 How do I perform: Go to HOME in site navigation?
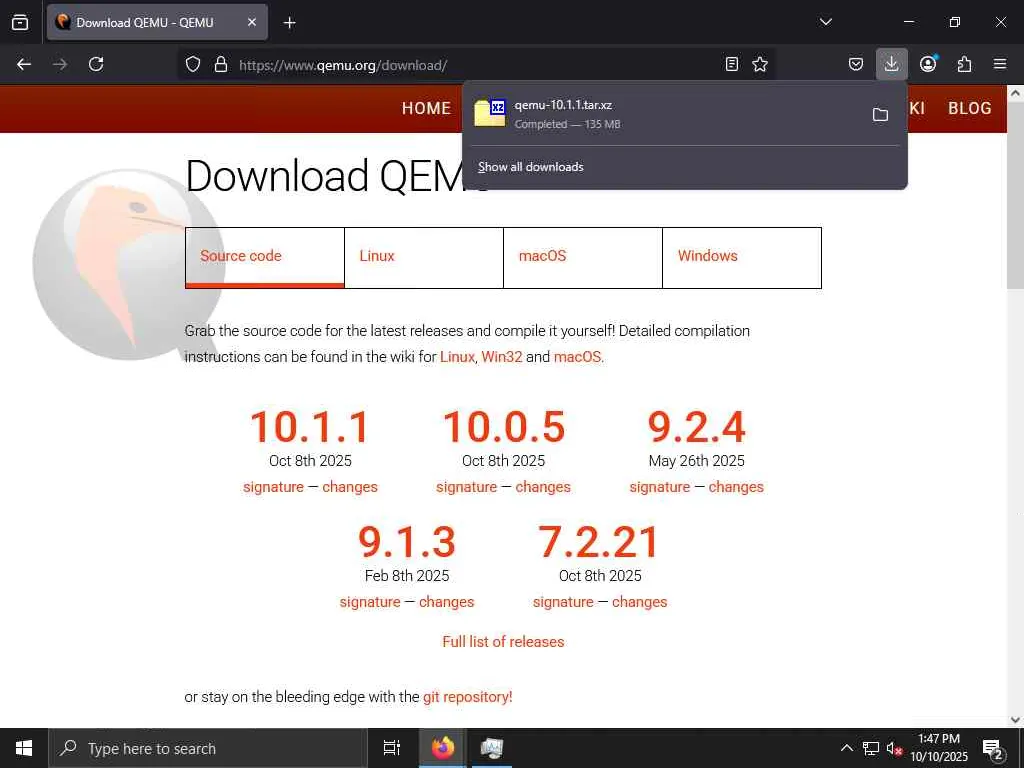click(x=426, y=108)
